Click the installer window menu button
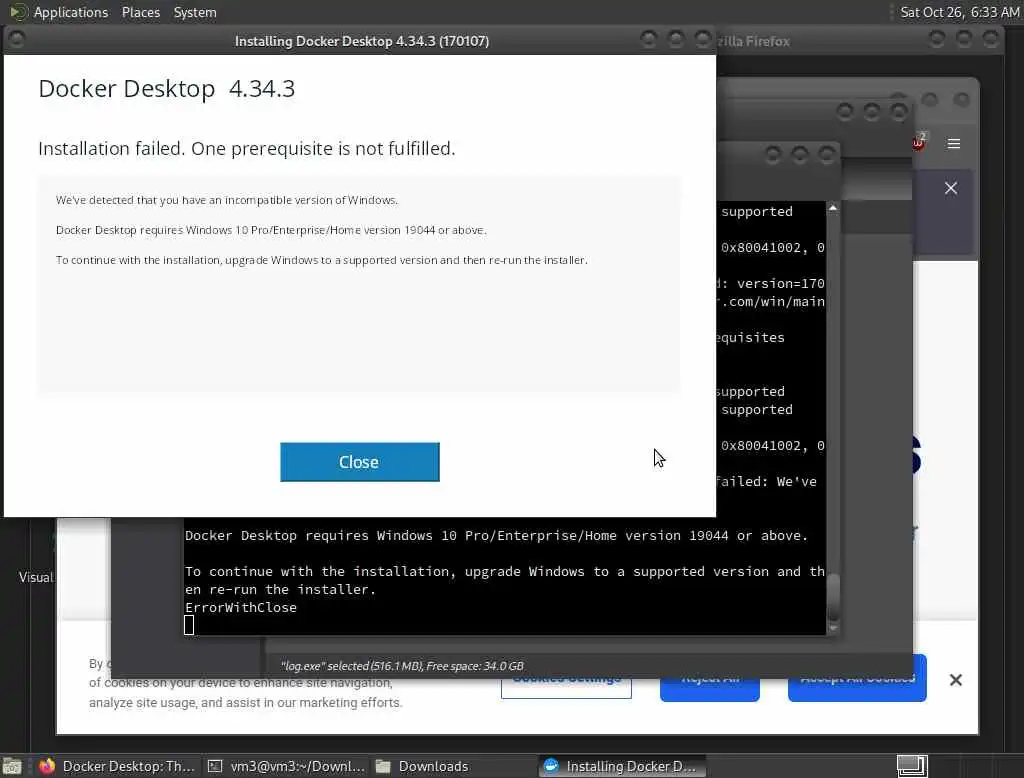The image size is (1024, 778). [16, 41]
